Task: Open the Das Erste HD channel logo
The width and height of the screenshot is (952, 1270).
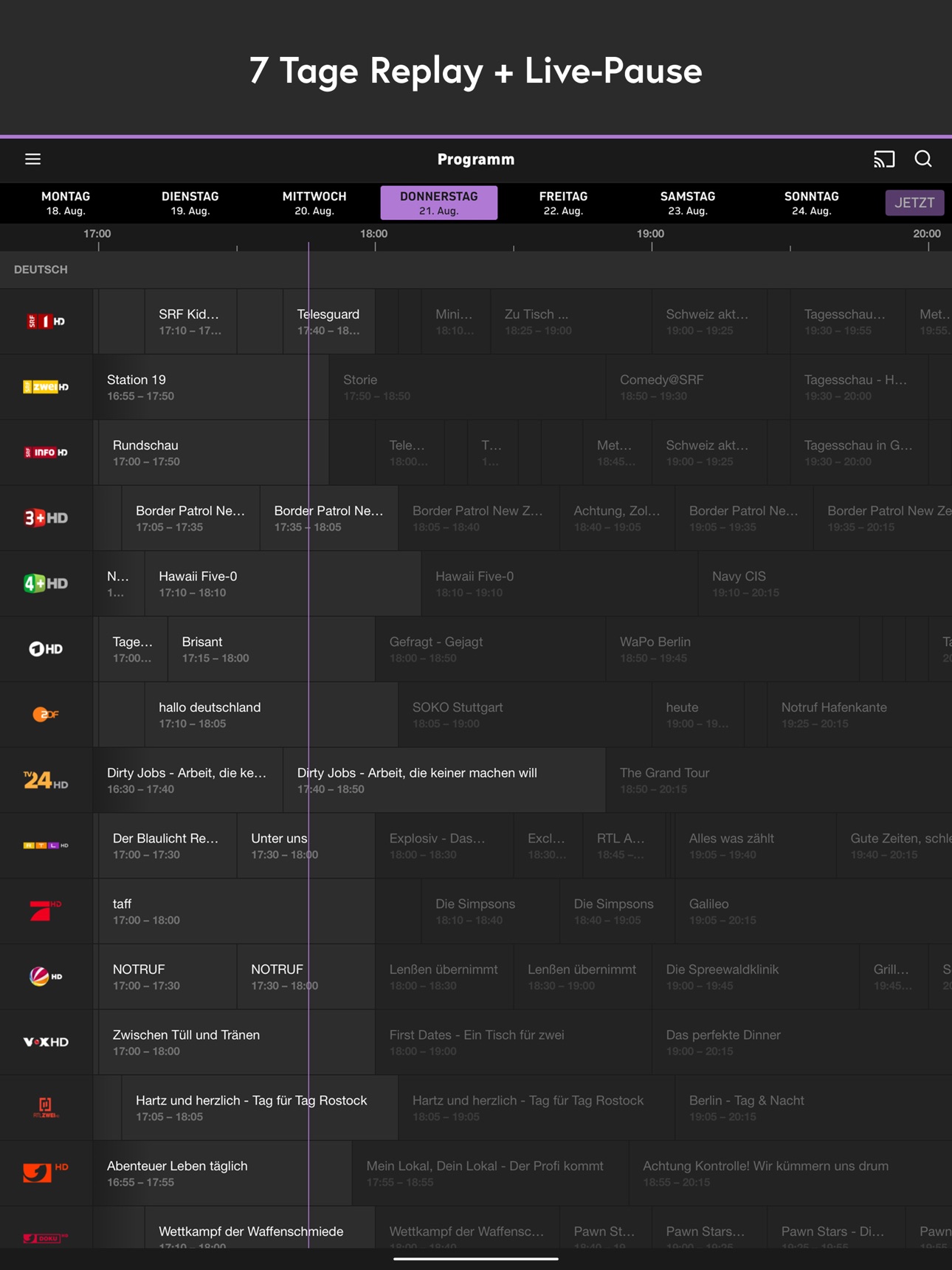Action: pos(46,649)
